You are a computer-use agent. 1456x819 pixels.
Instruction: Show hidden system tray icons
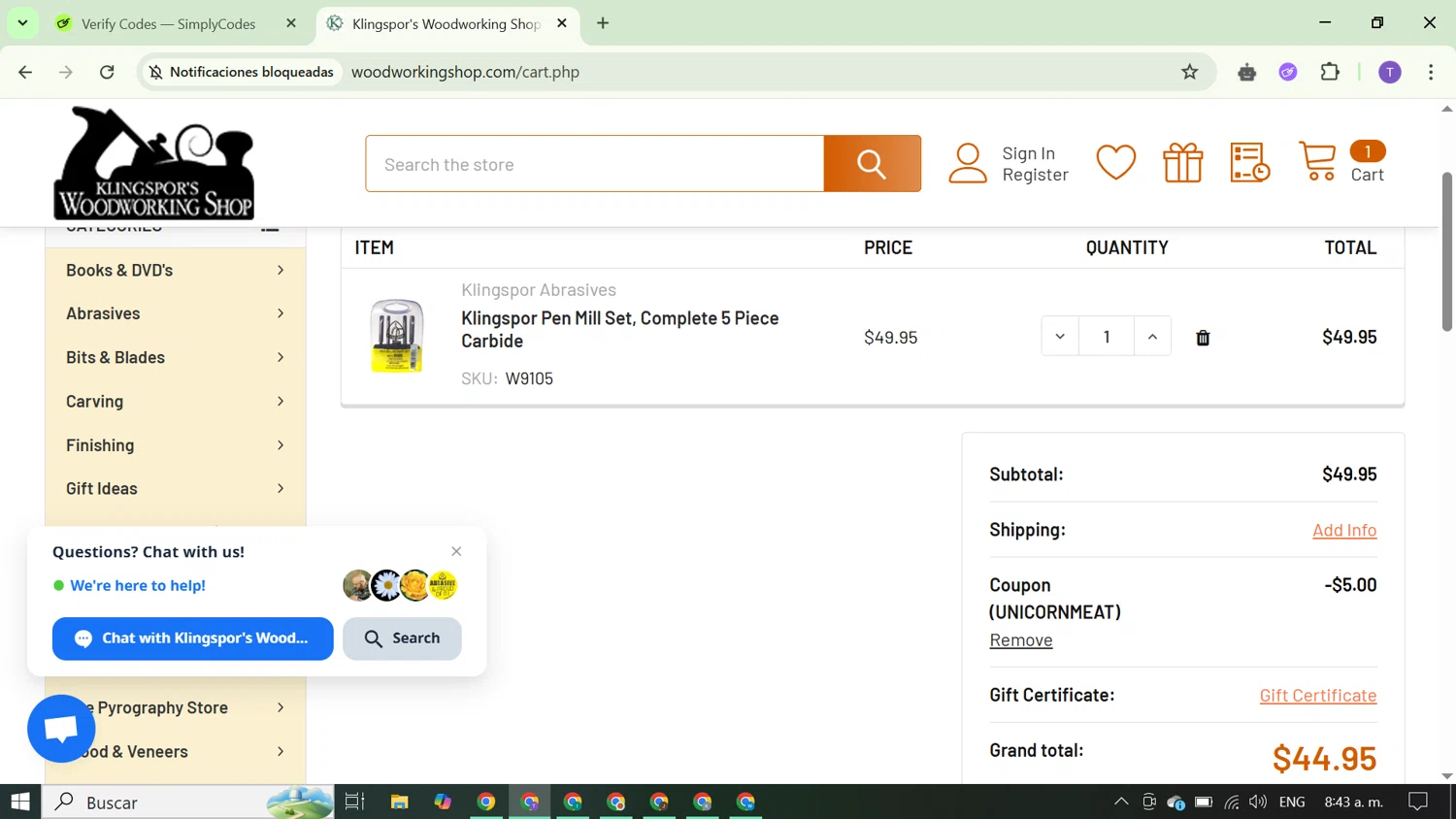(x=1121, y=802)
